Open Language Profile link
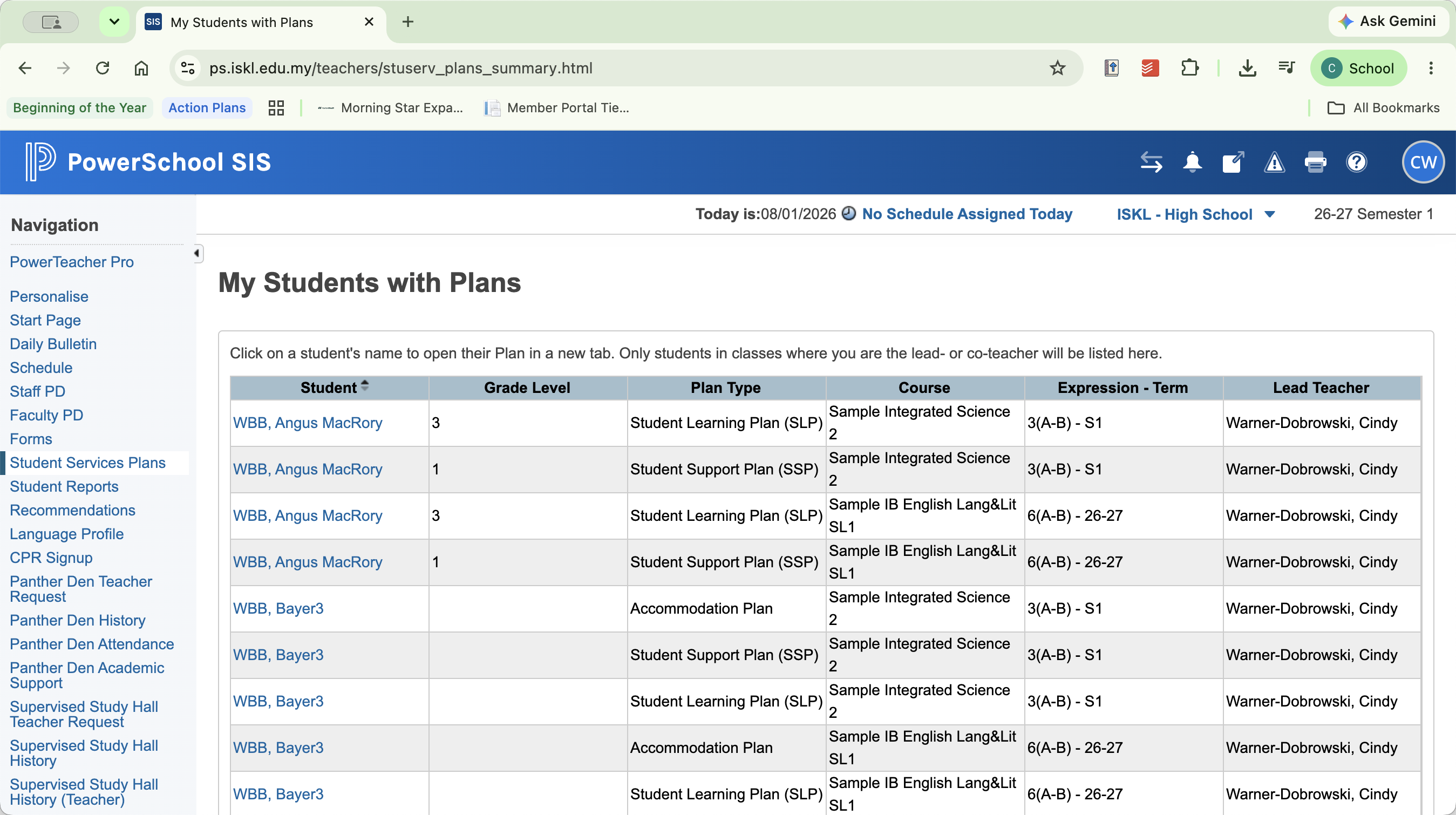Viewport: 1456px width, 815px height. (67, 534)
